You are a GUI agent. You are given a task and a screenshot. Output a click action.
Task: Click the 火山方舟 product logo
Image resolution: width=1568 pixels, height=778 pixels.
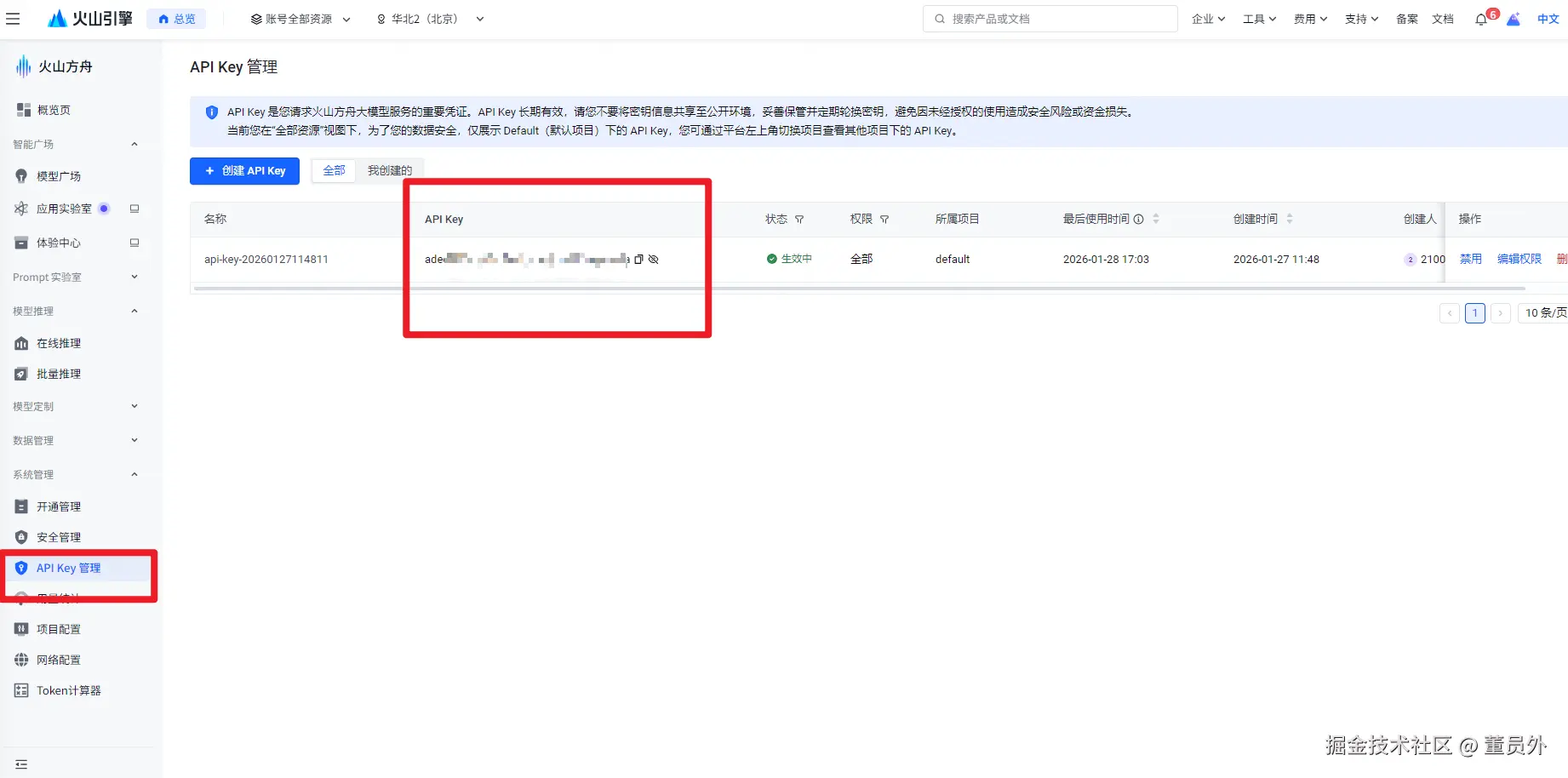click(54, 66)
